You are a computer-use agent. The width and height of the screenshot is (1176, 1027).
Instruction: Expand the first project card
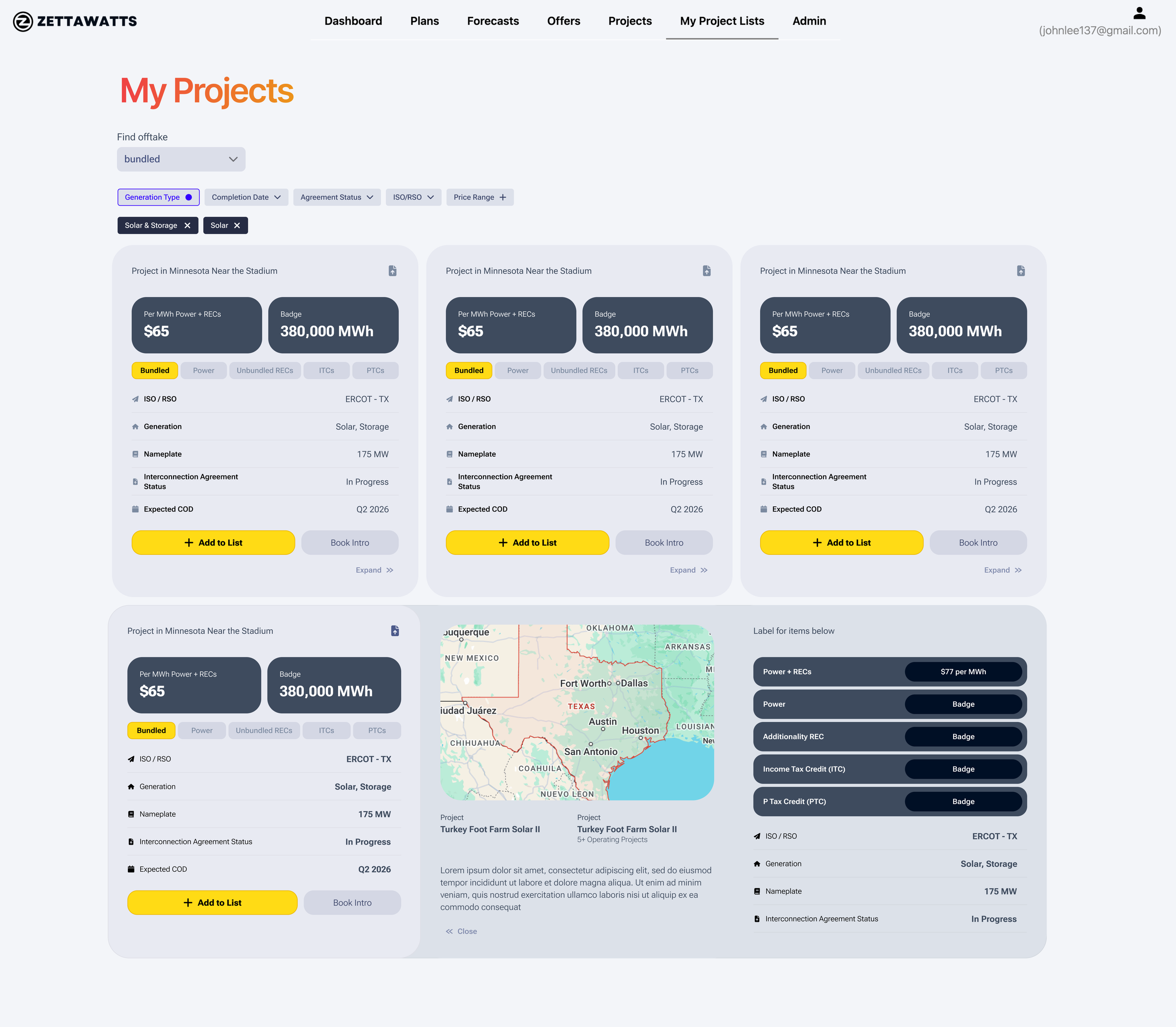[374, 570]
